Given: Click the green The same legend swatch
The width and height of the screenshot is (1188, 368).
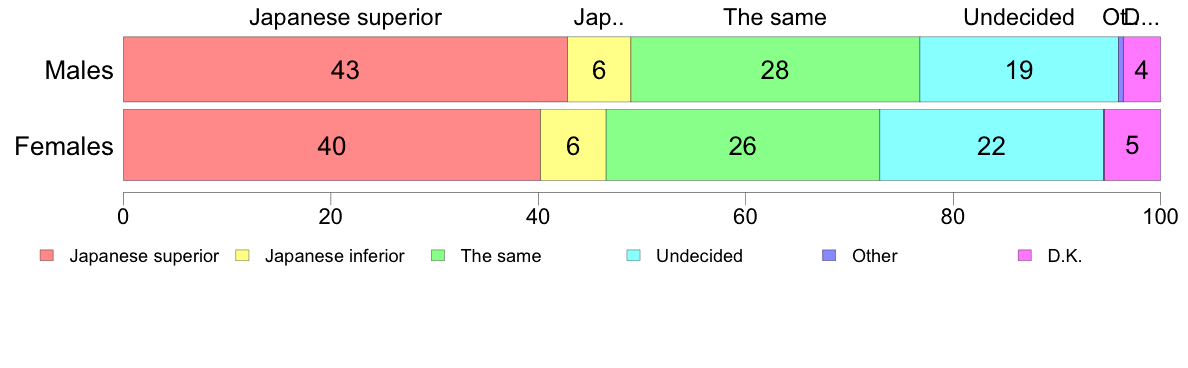Looking at the screenshot, I should (x=438, y=256).
